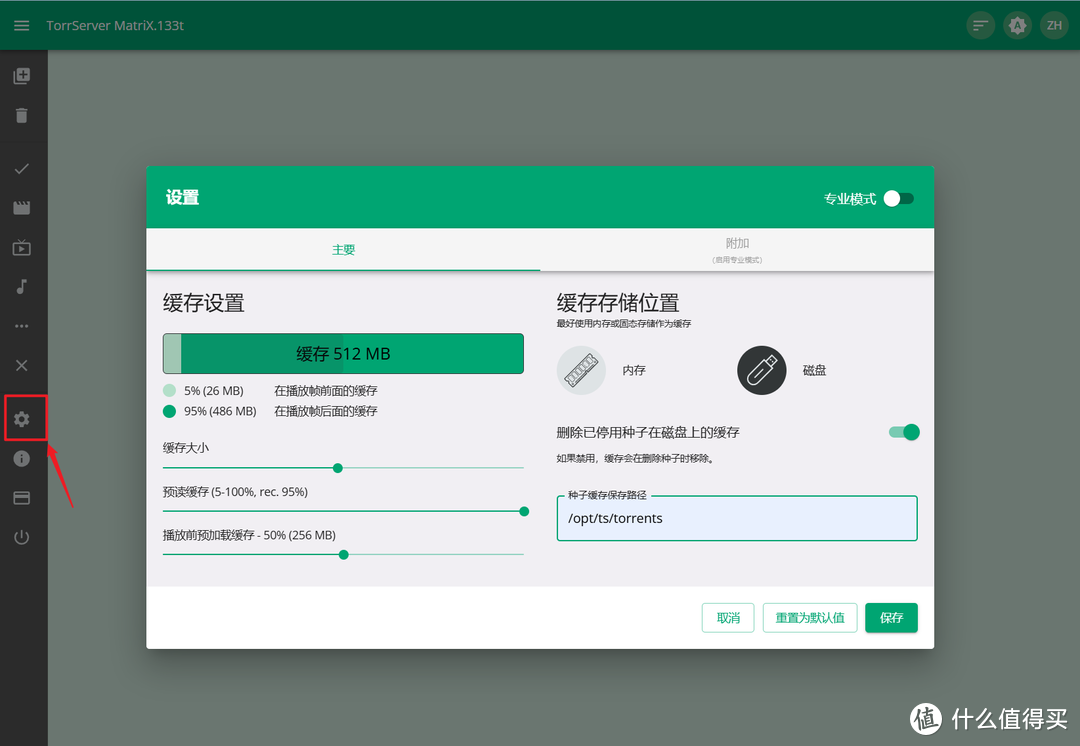Disable the delete stopped torrent cache toggle

903,432
